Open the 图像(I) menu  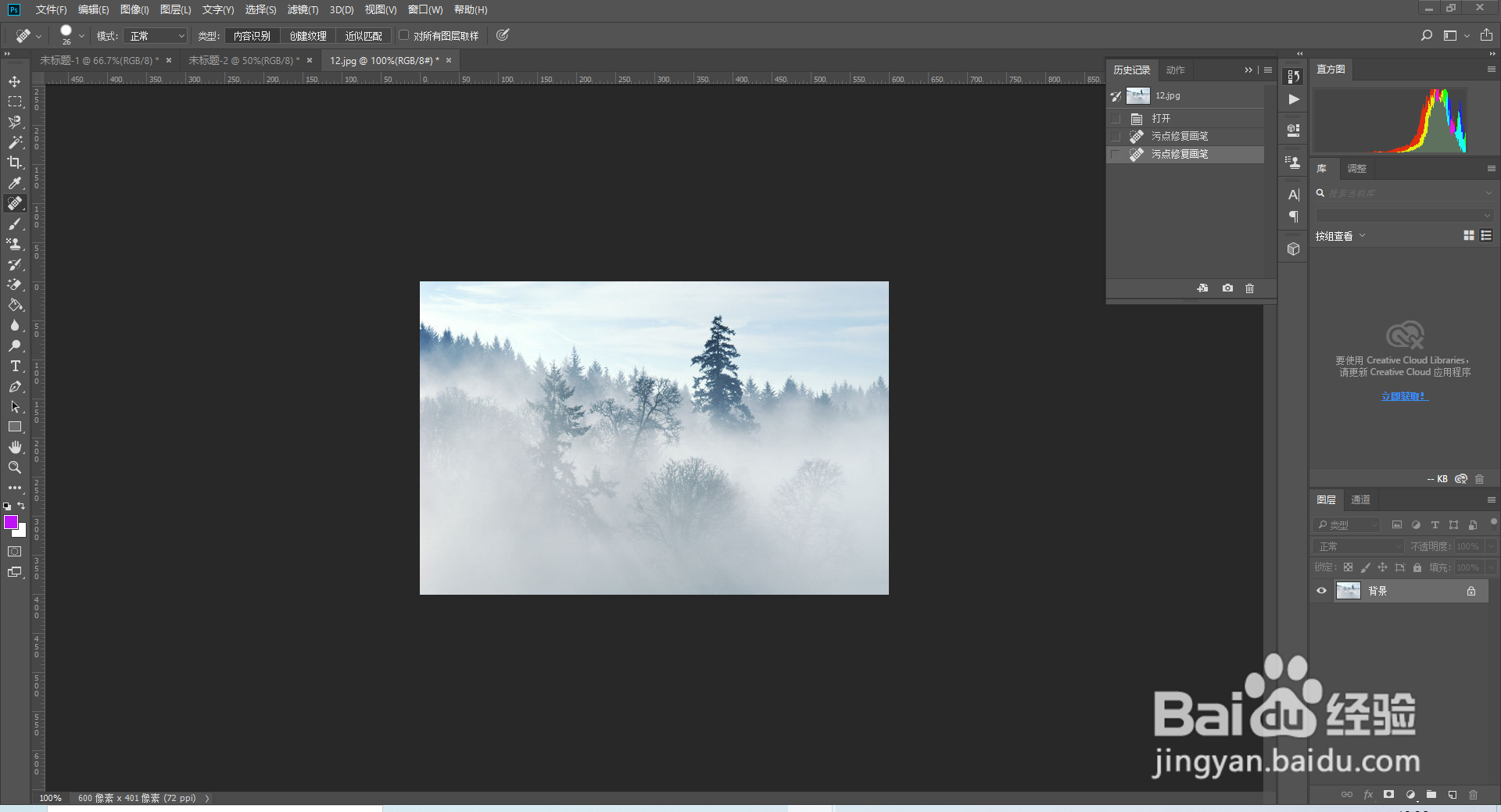click(134, 9)
